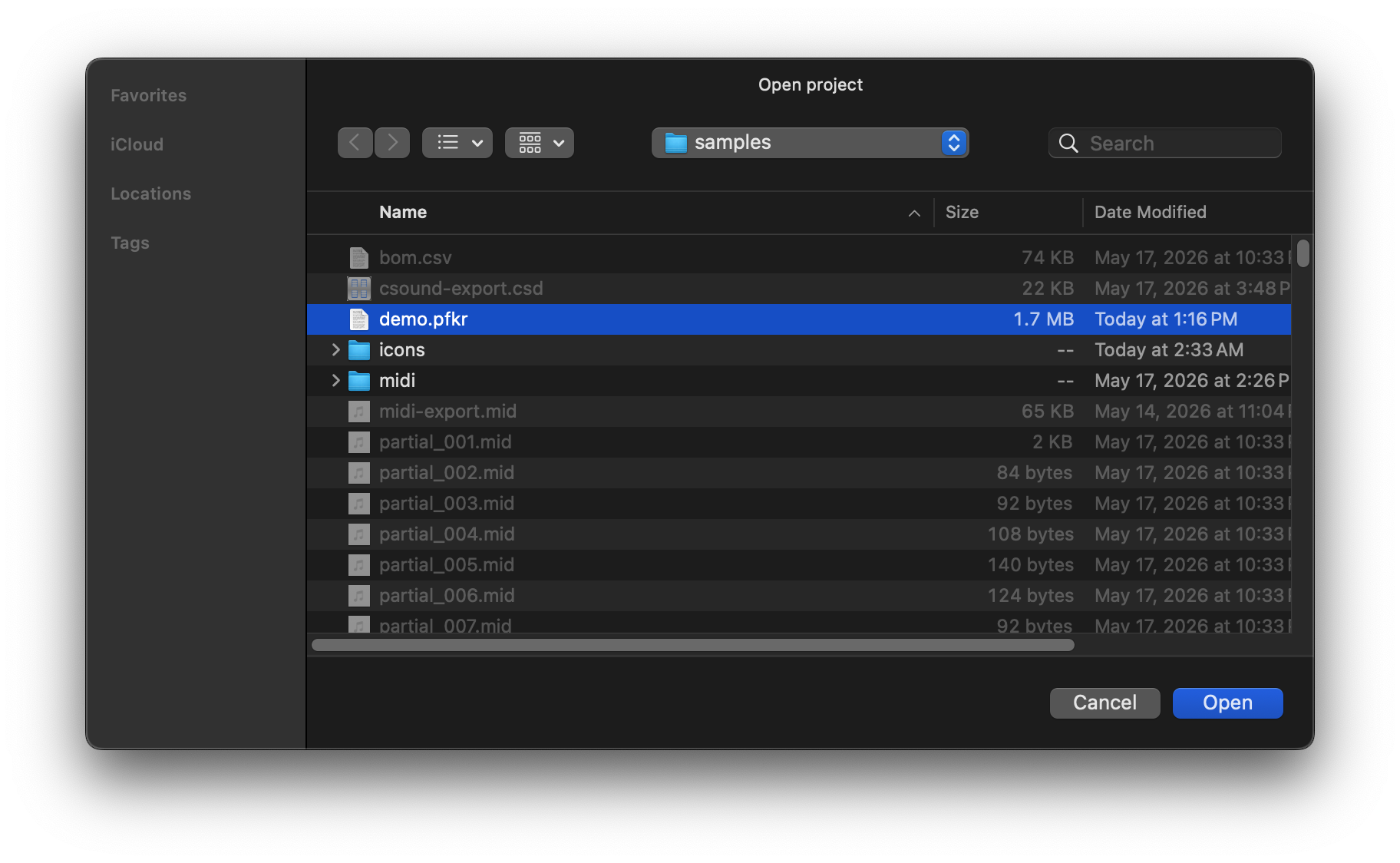Sort by the Name column header
This screenshot has width=1400, height=863.
403,212
